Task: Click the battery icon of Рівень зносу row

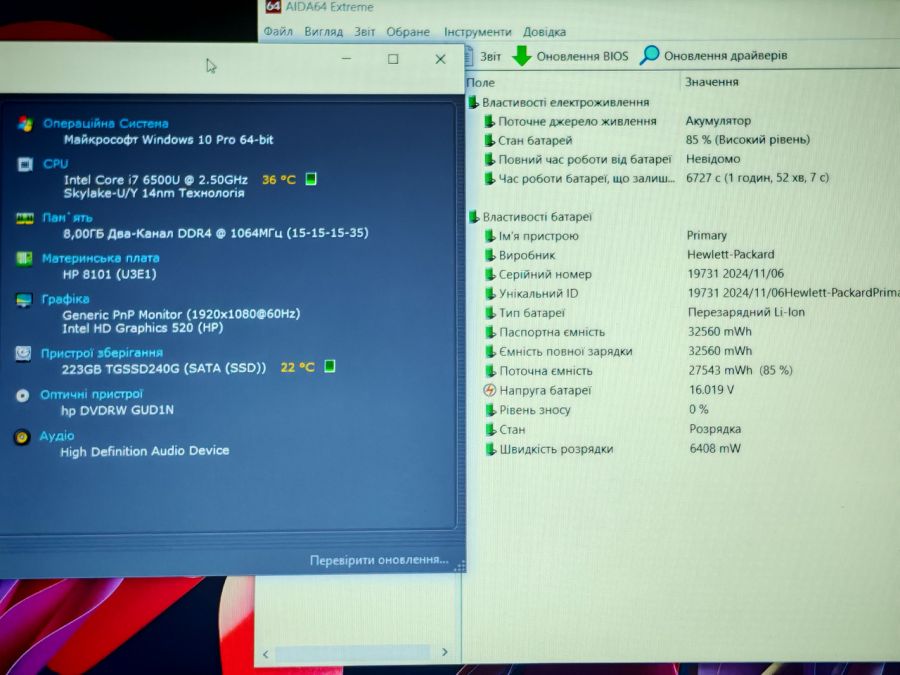Action: pos(490,410)
